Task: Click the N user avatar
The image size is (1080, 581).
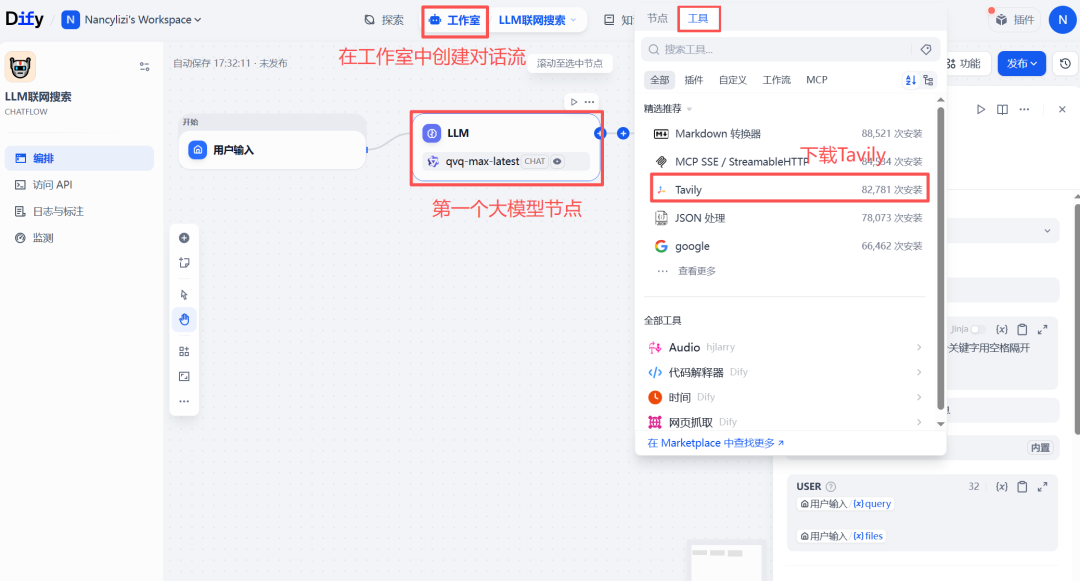Action: click(1062, 20)
